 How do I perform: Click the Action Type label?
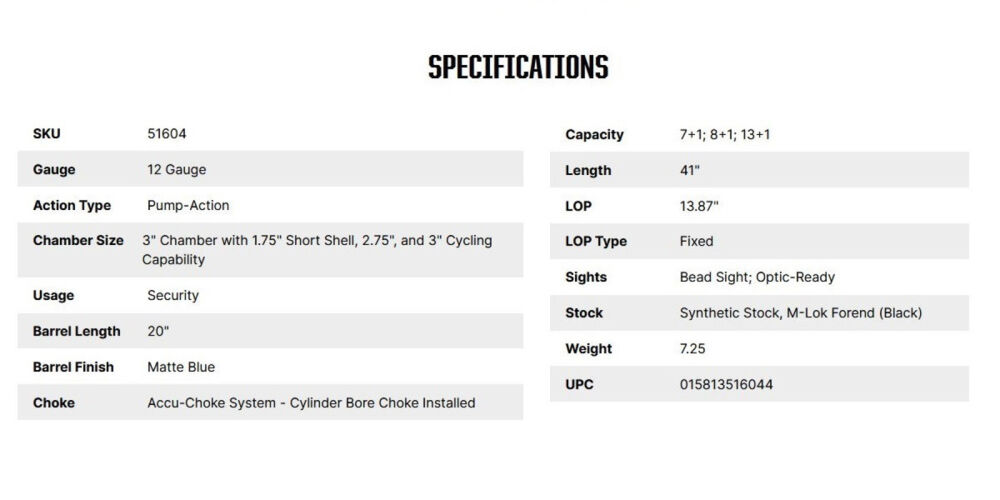72,205
